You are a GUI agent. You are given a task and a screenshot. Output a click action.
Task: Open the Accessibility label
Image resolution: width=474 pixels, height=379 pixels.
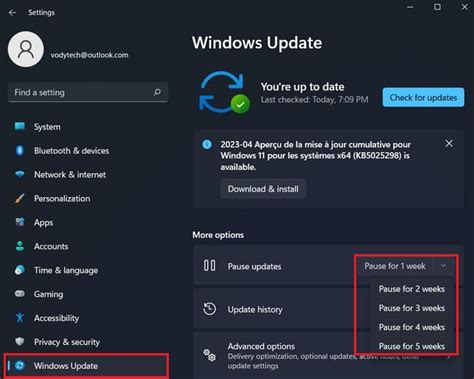point(56,318)
